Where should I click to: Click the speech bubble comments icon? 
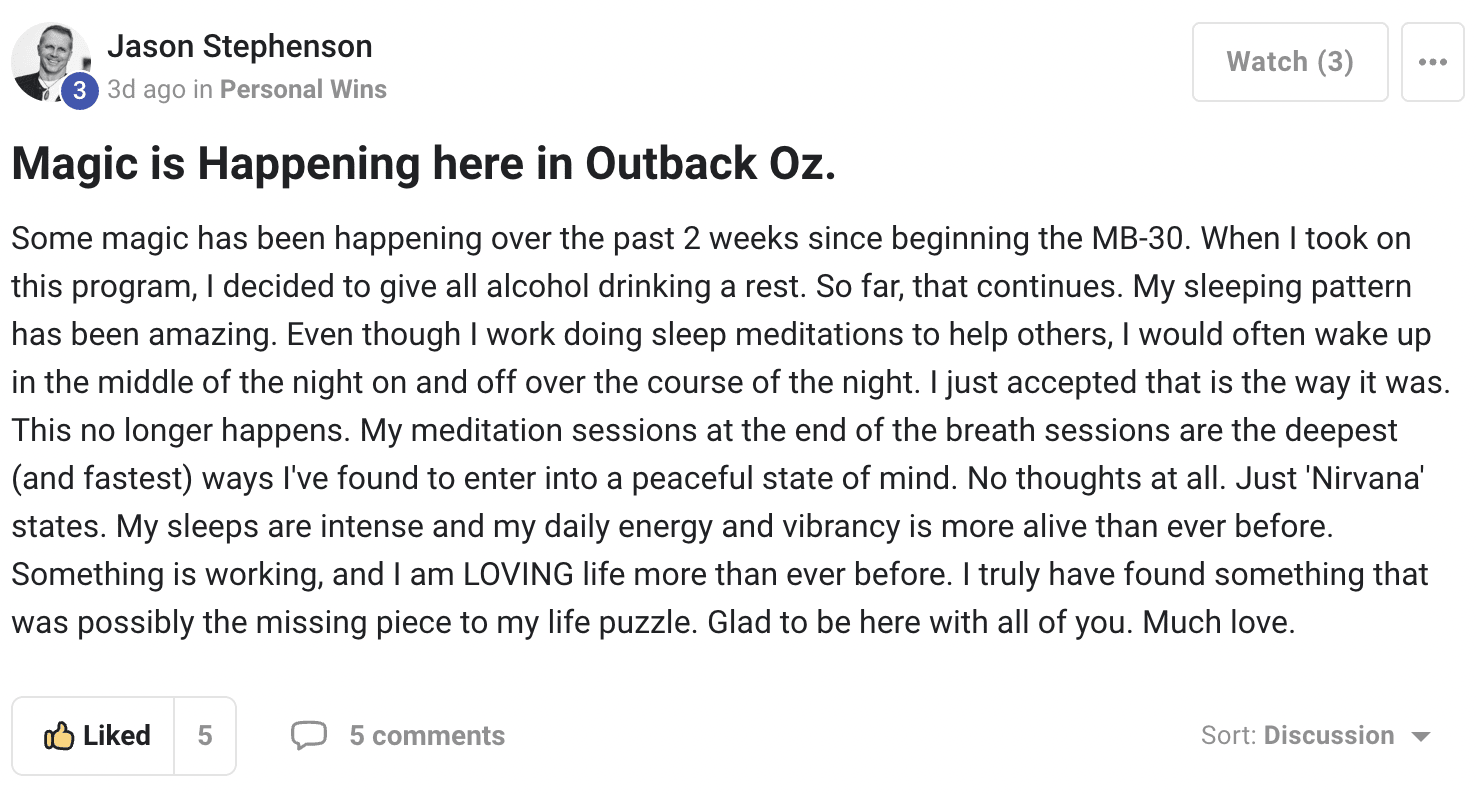pos(309,736)
